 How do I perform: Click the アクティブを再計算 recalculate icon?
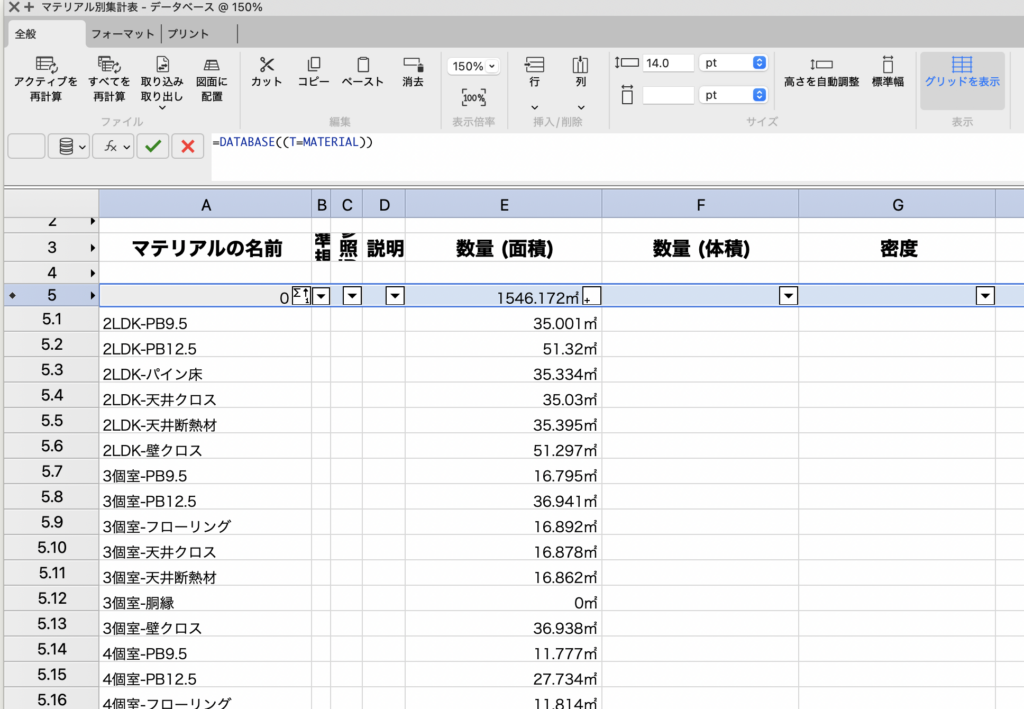[x=45, y=65]
